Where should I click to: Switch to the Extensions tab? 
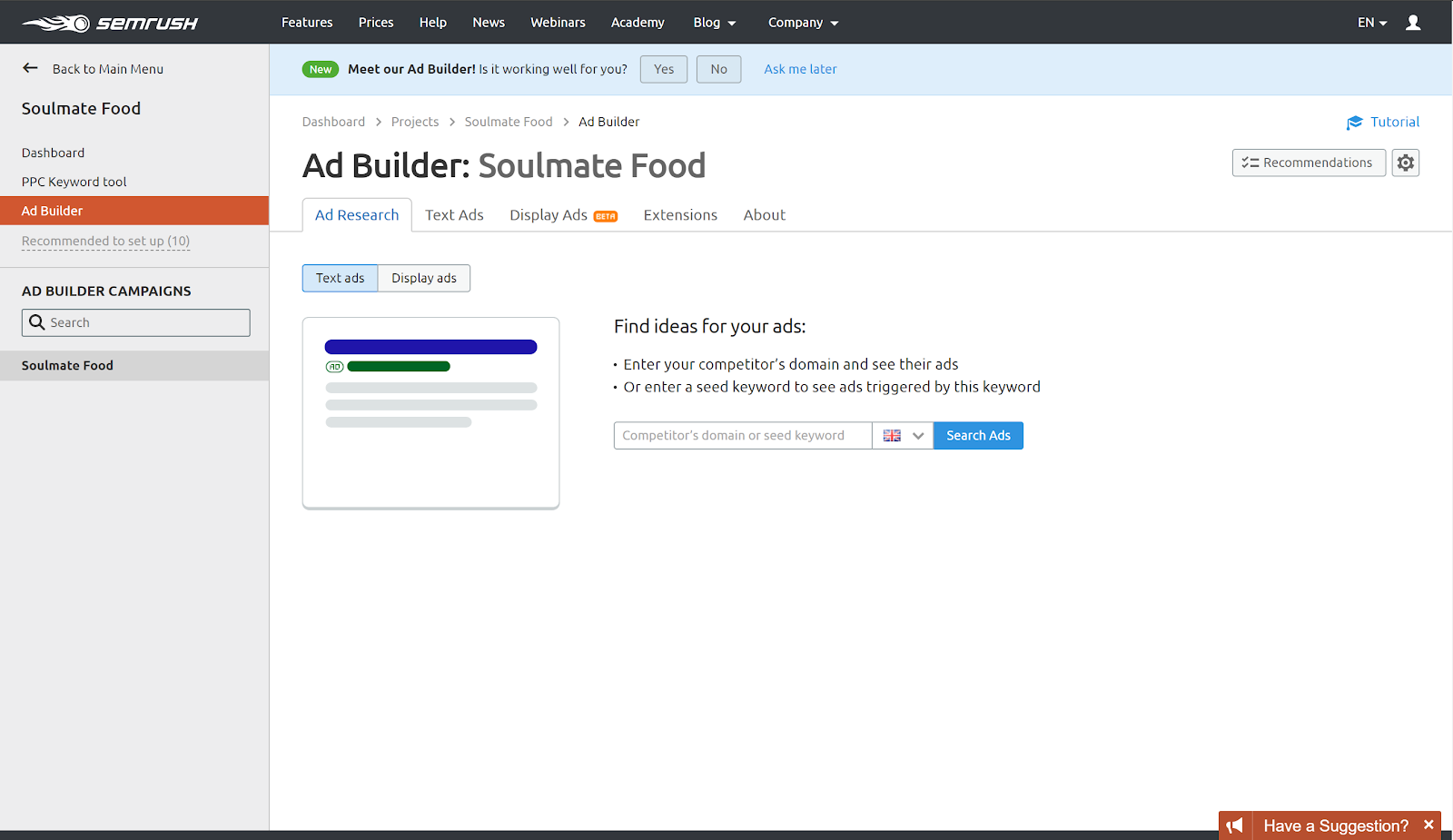click(x=680, y=215)
